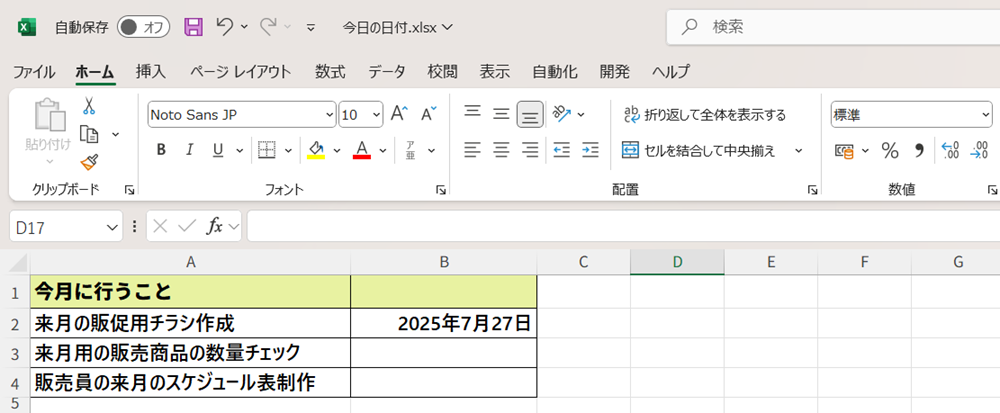The height and width of the screenshot is (413, 1000).
Task: Select middle vertical alignment
Action: [x=502, y=114]
